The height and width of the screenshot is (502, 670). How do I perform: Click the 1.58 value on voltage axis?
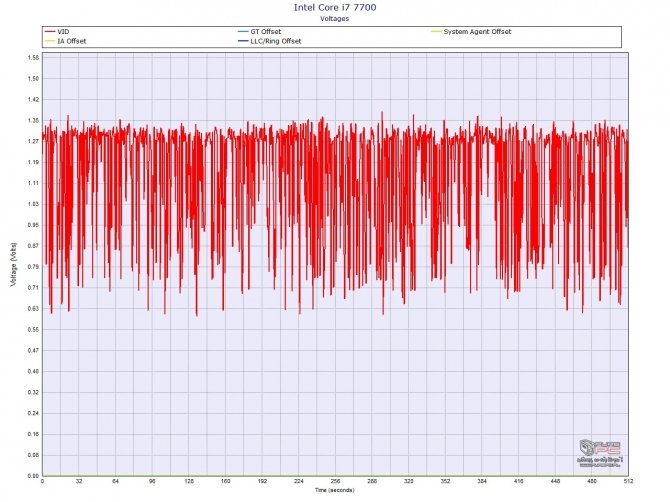33,58
